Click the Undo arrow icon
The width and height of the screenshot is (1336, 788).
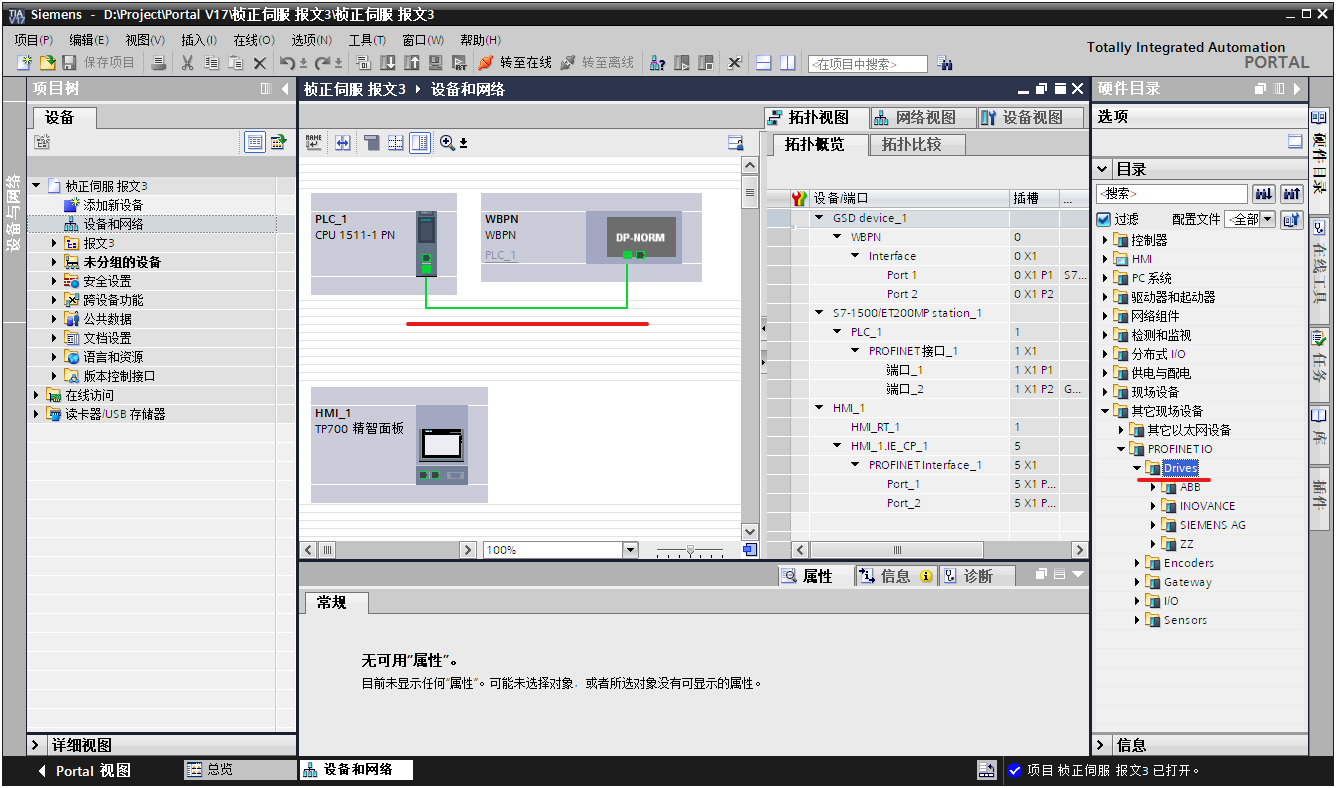tap(288, 63)
